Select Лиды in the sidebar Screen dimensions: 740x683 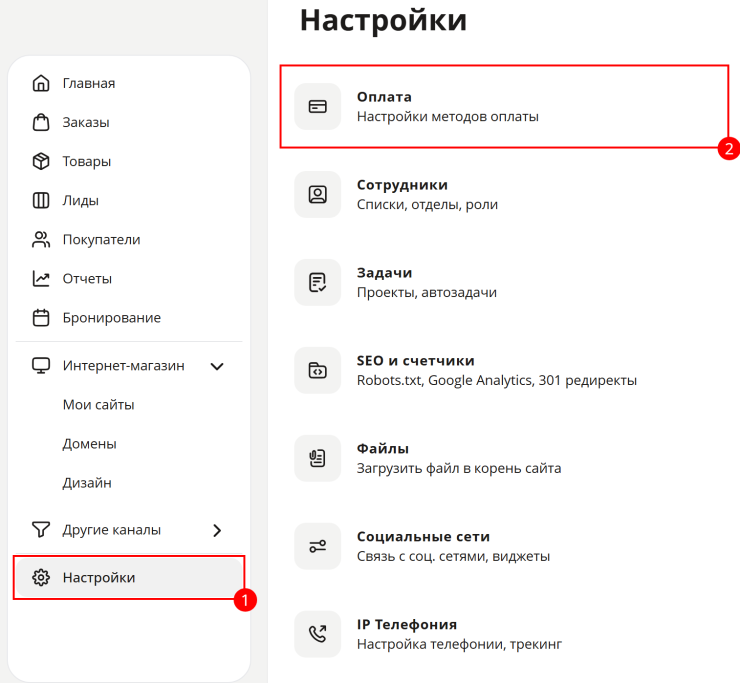tap(81, 201)
